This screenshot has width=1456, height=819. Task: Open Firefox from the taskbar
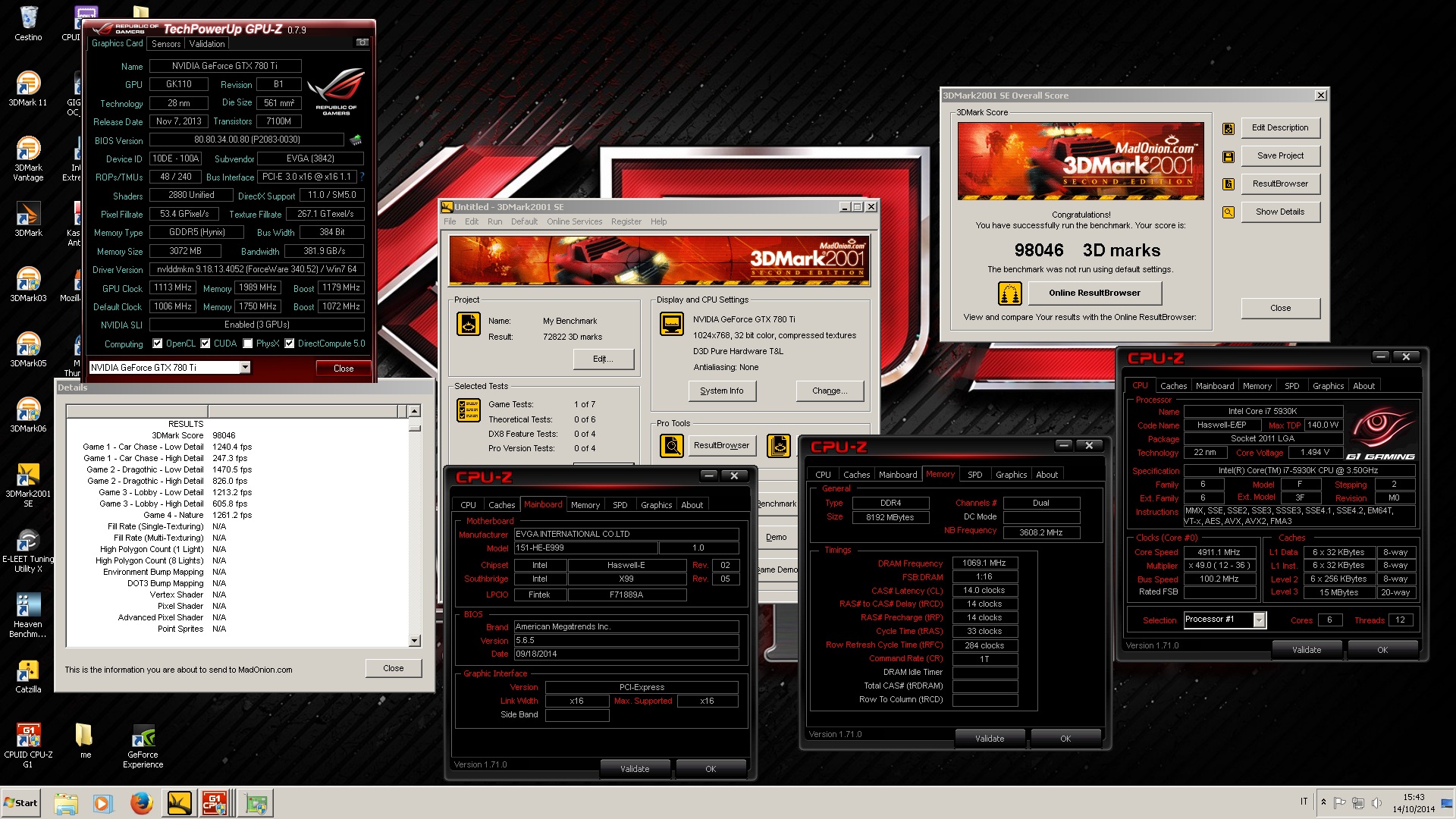pos(141,803)
